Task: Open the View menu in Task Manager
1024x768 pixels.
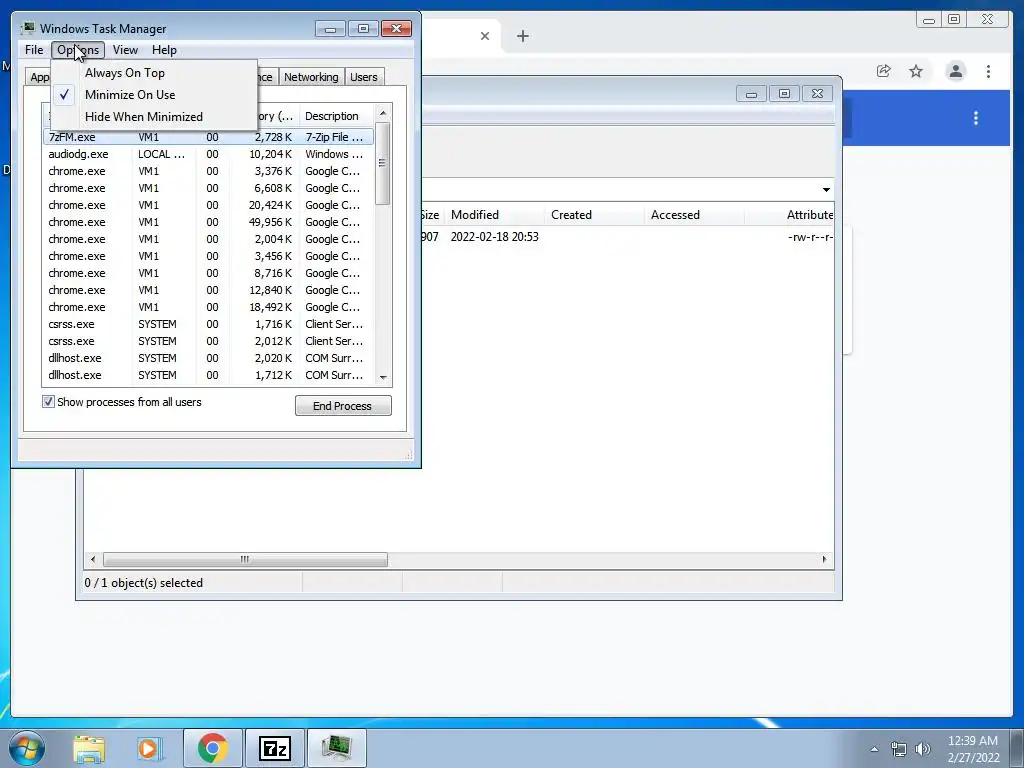Action: (125, 50)
